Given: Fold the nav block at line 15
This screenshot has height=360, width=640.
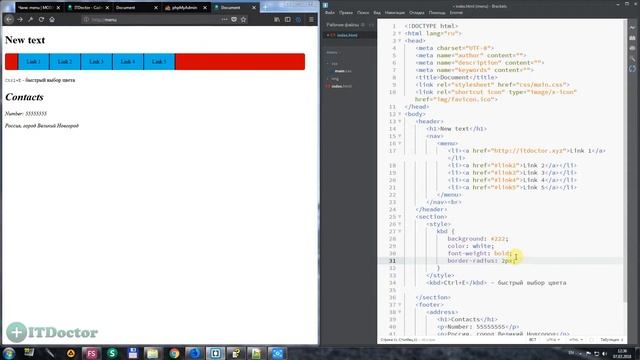Looking at the screenshot, I should coord(400,136).
